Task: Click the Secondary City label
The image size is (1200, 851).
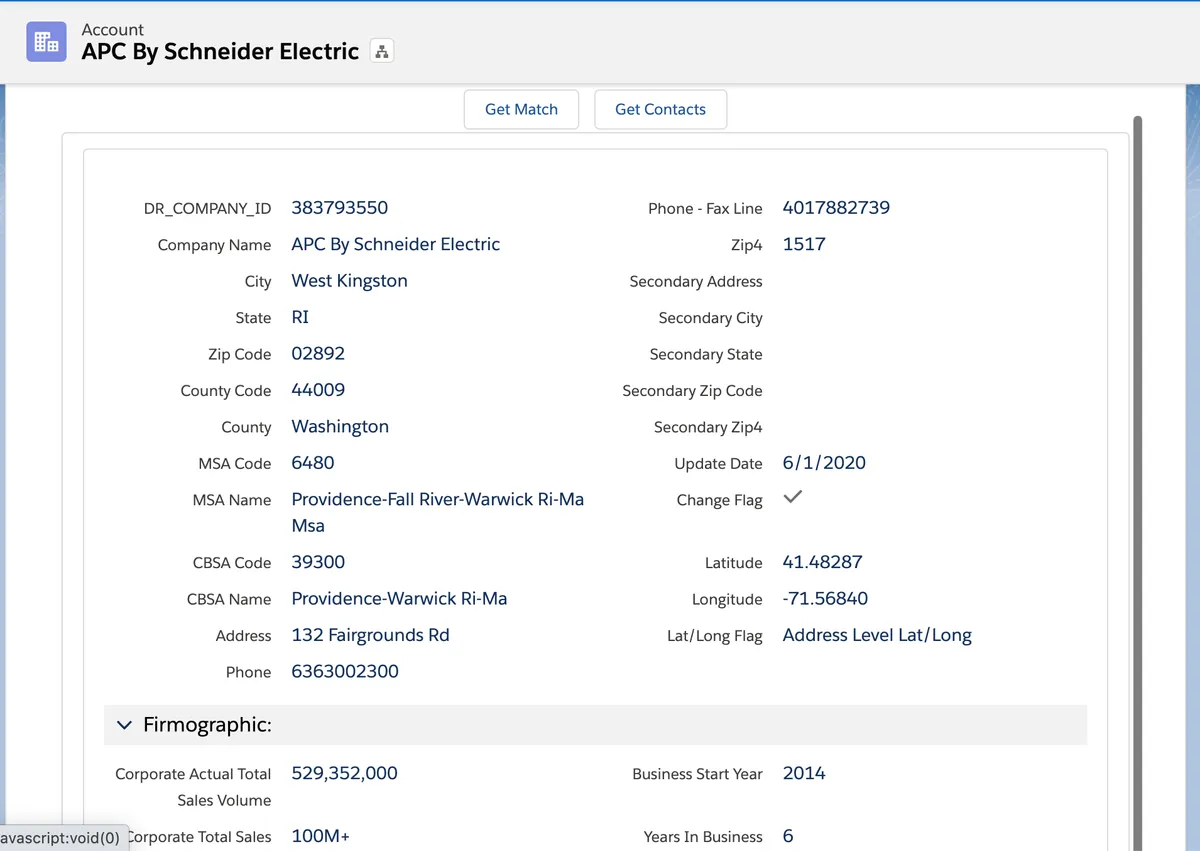Action: click(710, 318)
